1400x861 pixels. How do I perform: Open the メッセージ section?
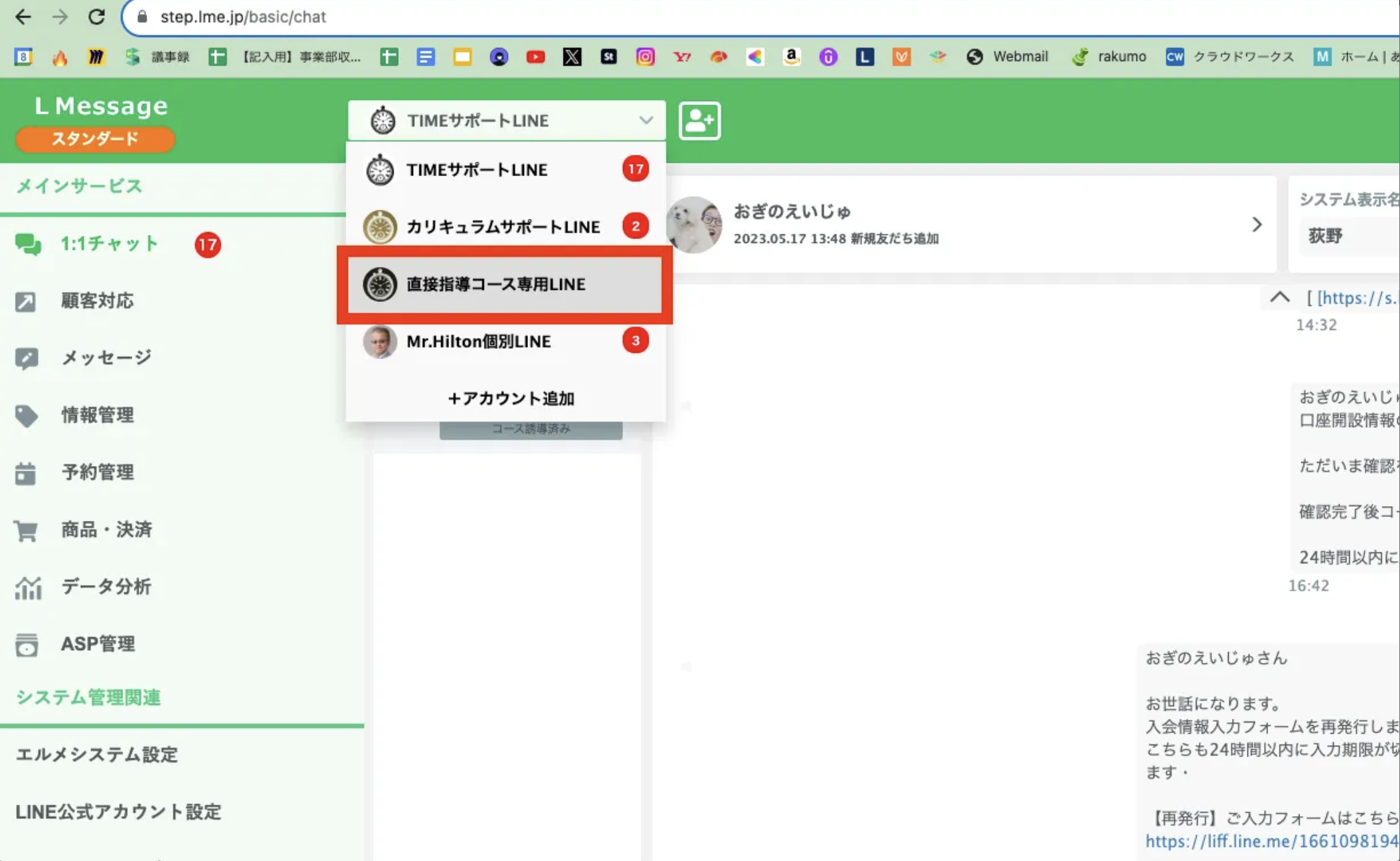105,358
